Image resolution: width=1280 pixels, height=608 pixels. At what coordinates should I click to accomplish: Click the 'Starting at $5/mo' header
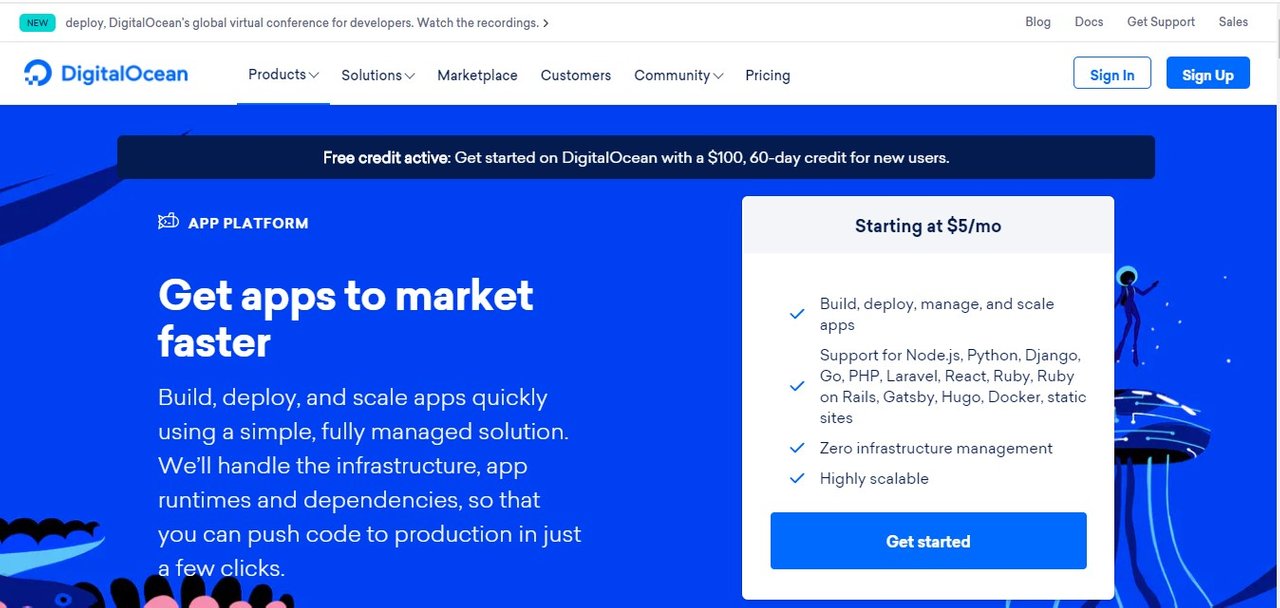(x=928, y=226)
